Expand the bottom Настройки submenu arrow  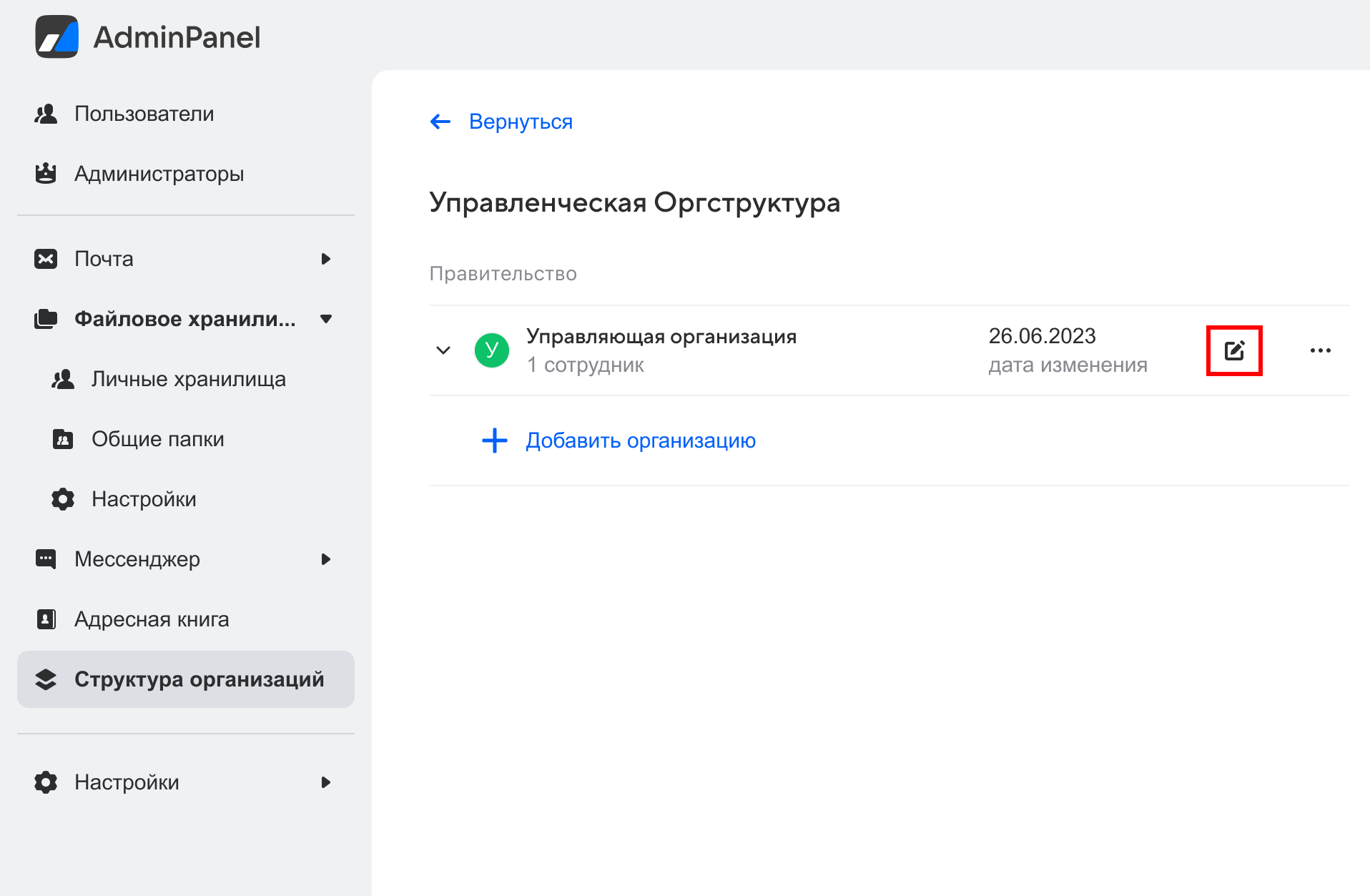(x=326, y=782)
